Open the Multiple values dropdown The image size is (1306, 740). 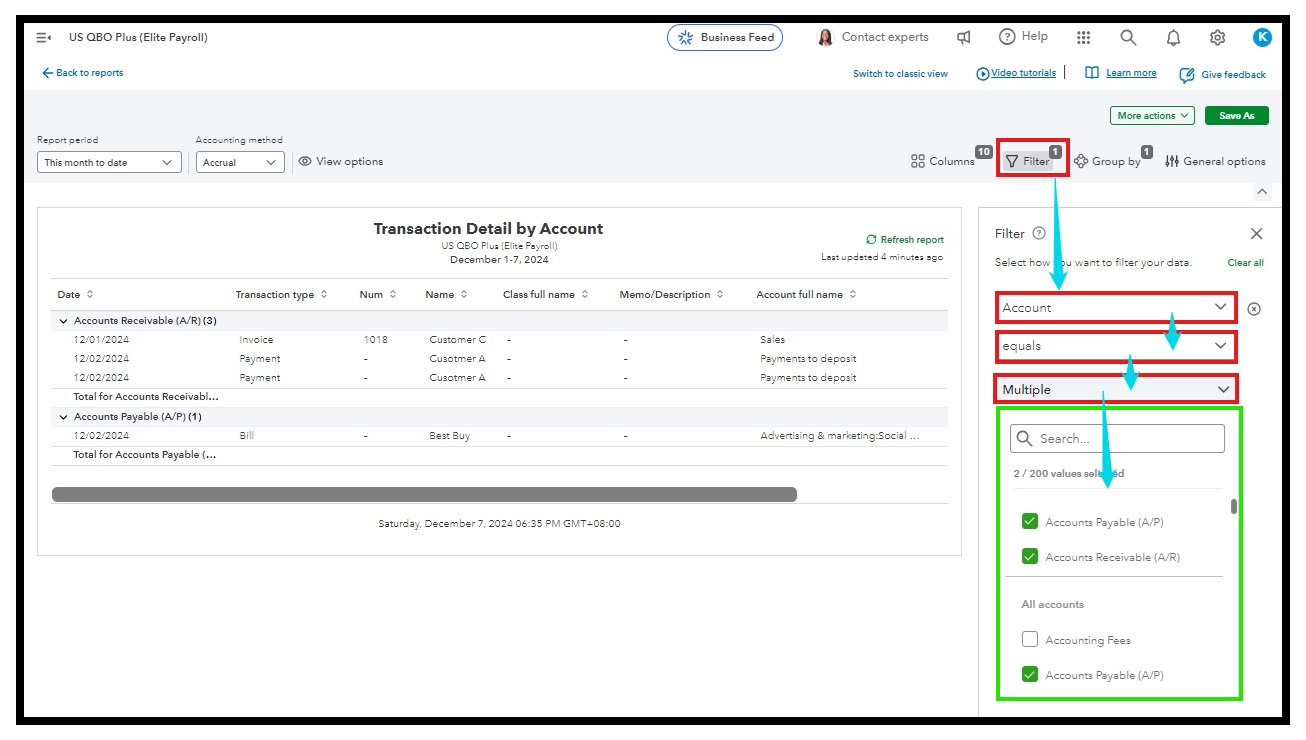(x=1115, y=389)
